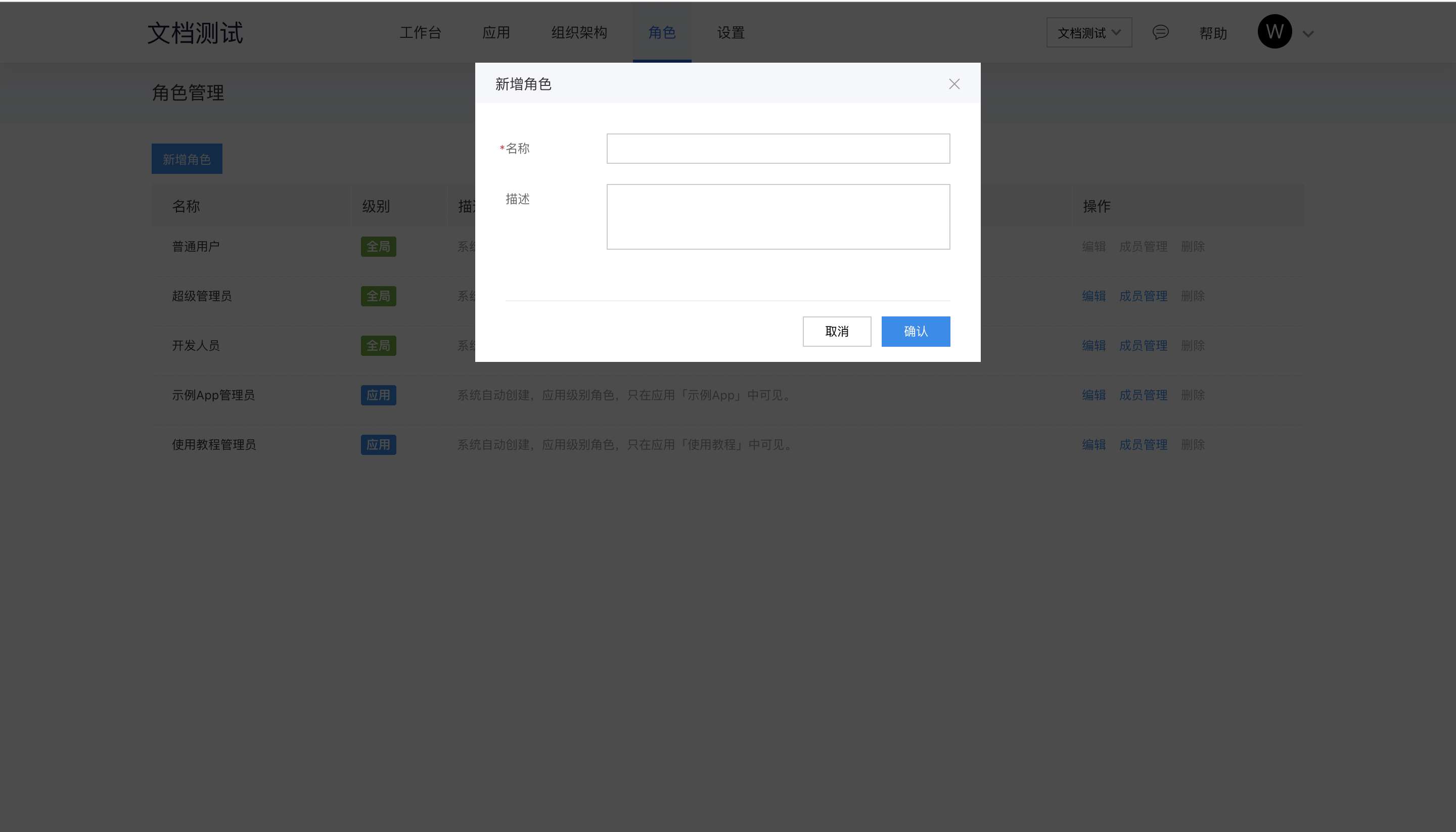Click 删除 for 示例App管理员
1456x832 pixels.
click(1193, 395)
